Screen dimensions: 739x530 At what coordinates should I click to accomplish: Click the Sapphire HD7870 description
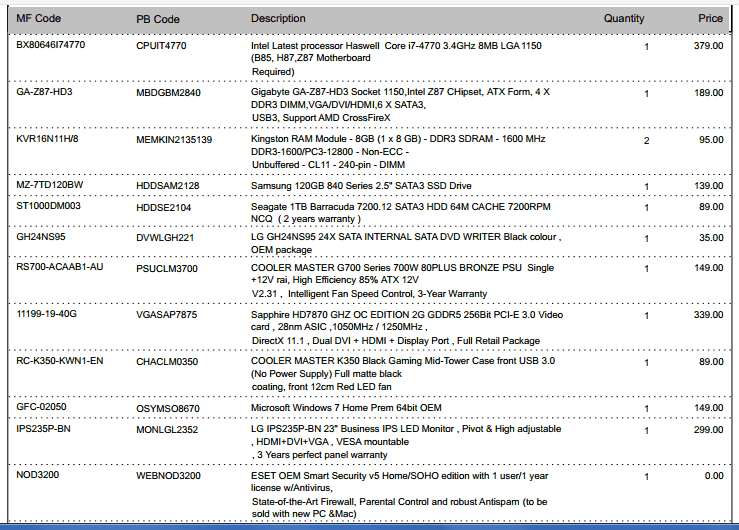click(x=407, y=327)
